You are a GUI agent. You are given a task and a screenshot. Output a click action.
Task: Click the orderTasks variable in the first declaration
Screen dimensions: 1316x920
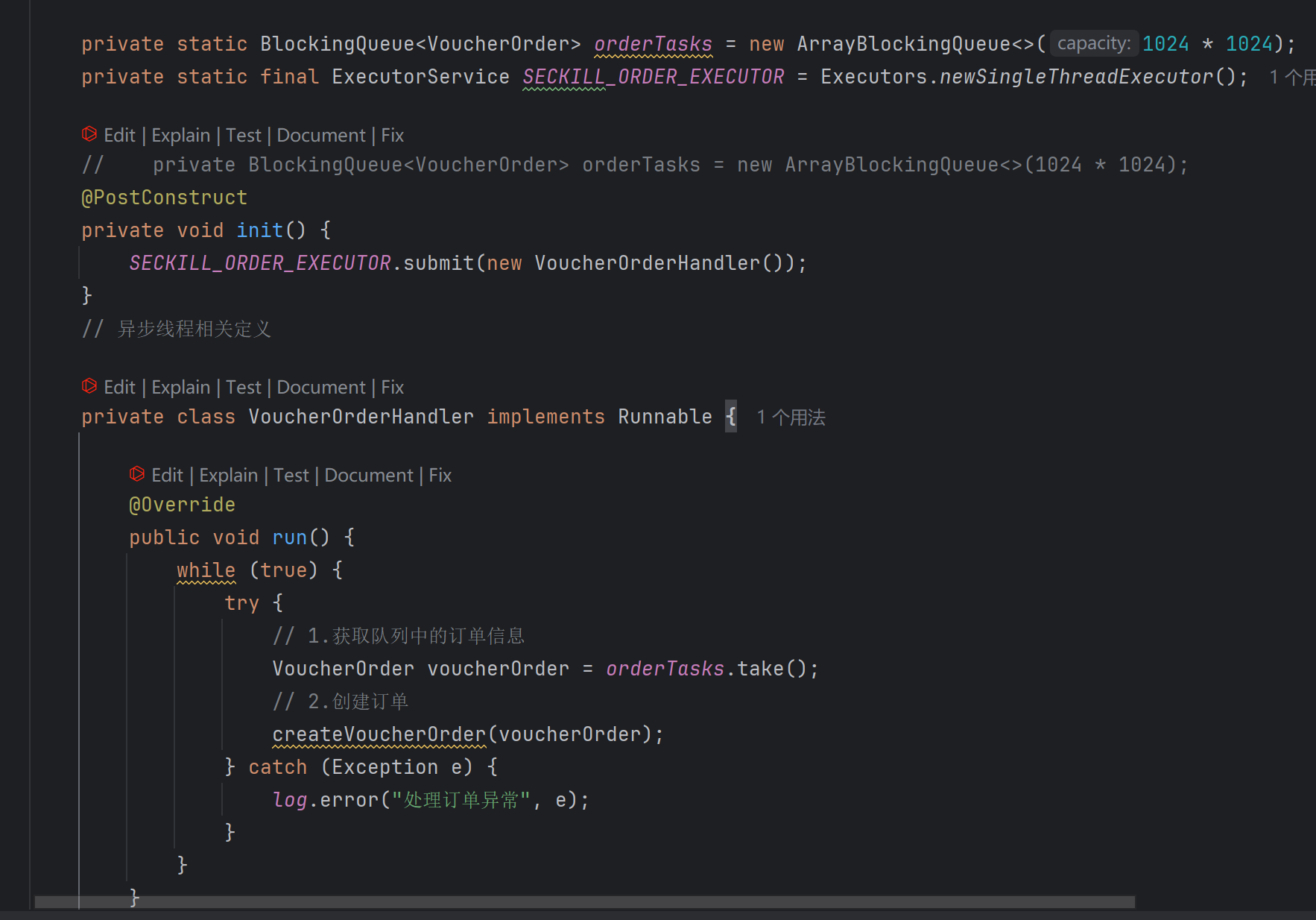click(653, 44)
